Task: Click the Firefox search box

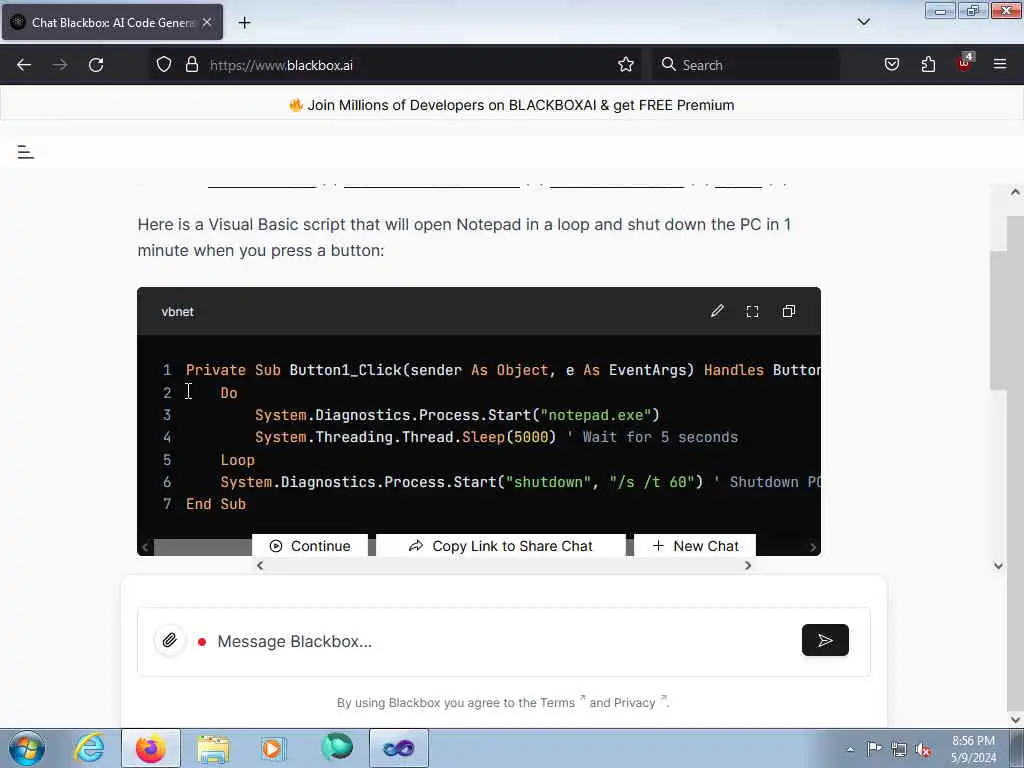Action: click(x=746, y=65)
